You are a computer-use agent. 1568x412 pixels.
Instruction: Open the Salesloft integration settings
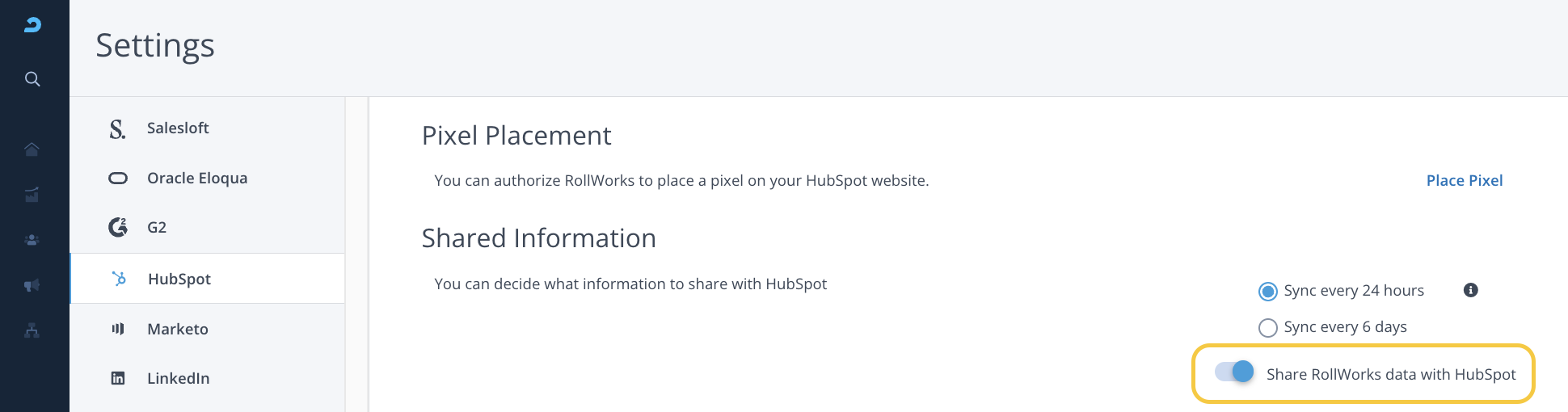pyautogui.click(x=178, y=128)
